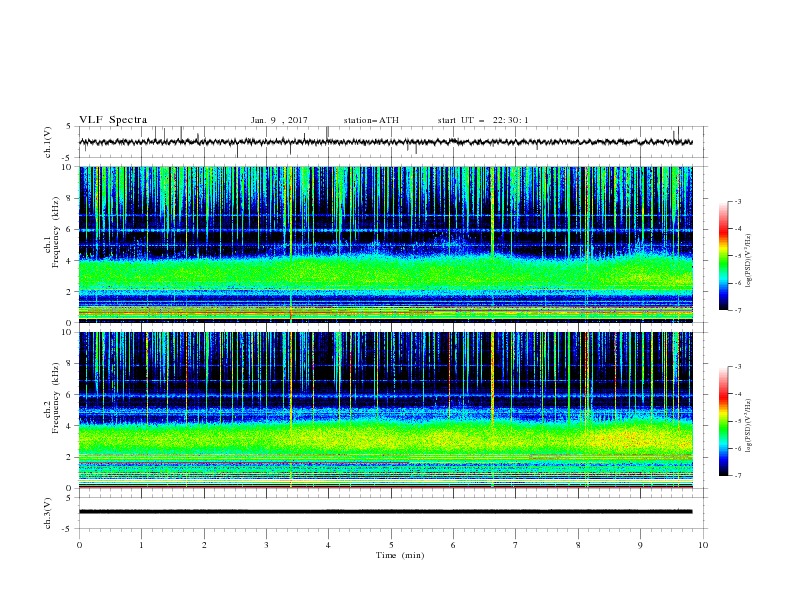Click the "0" tick on time axis

pyautogui.click(x=79, y=545)
